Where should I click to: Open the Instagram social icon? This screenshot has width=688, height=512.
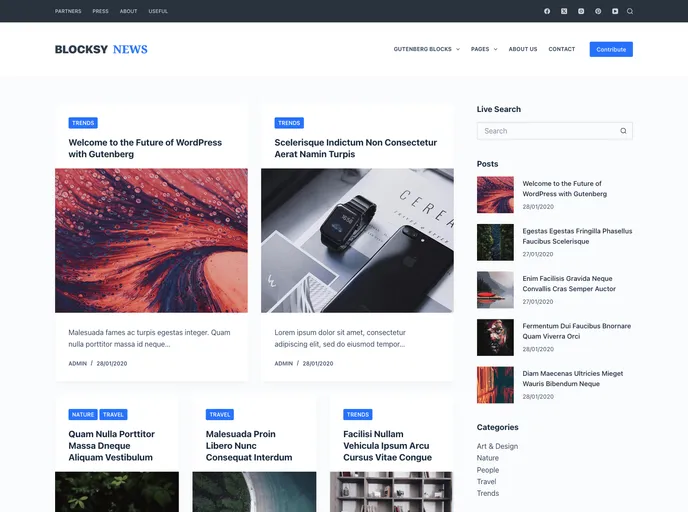tap(581, 11)
